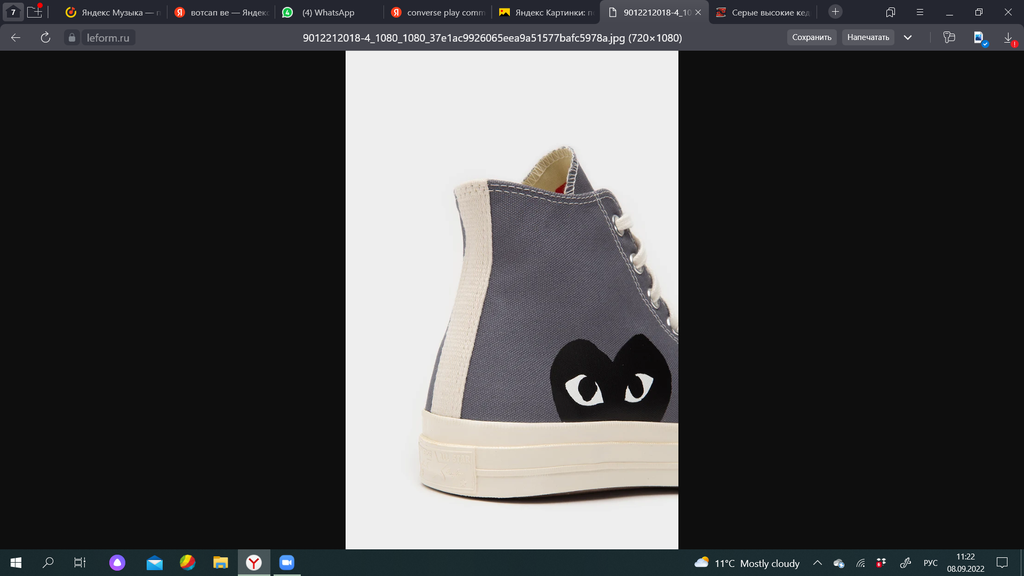Reload the page with the refresh icon
Image resolution: width=1024 pixels, height=576 pixels.
click(45, 37)
